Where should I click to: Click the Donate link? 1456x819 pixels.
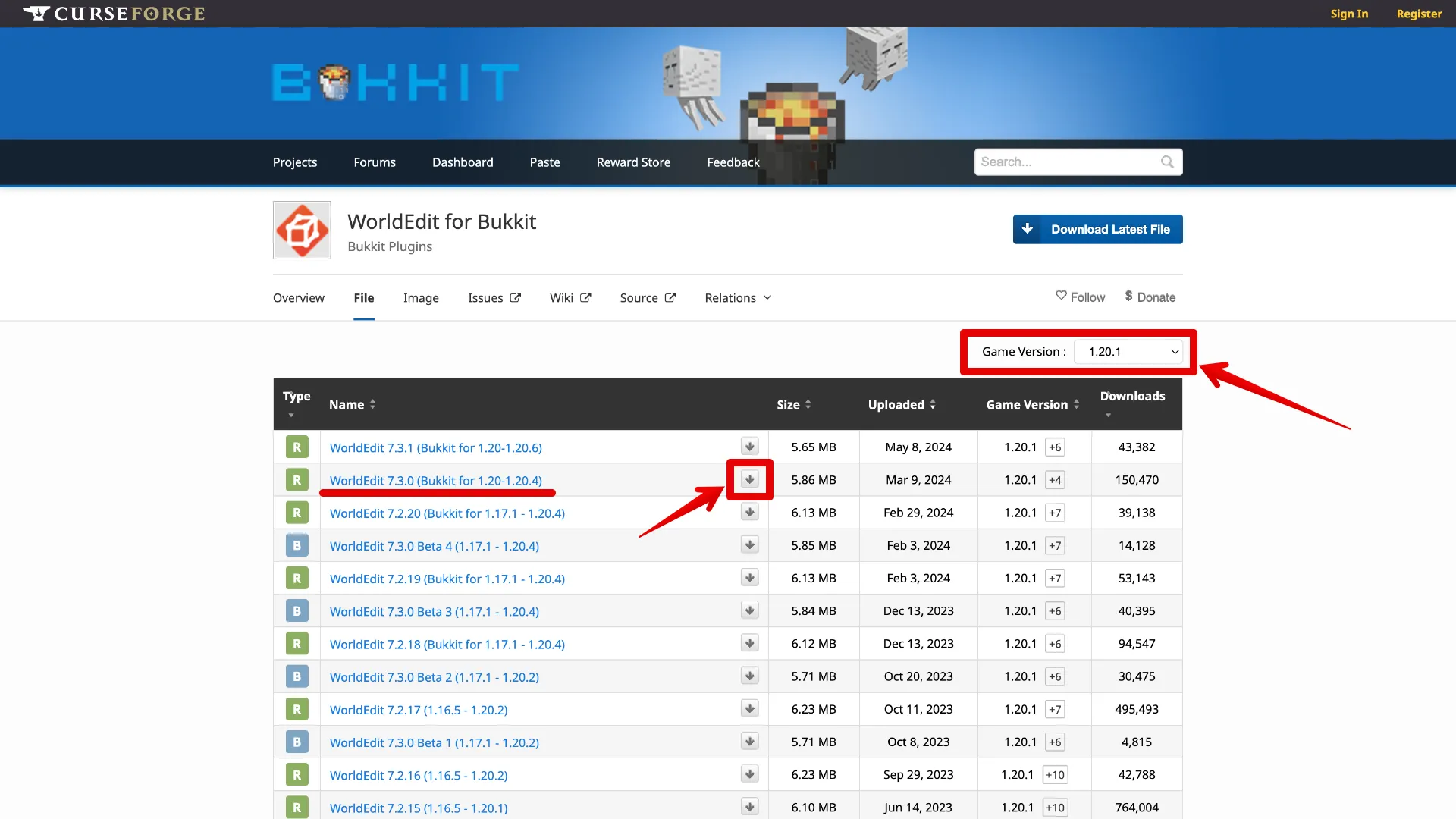coord(1150,297)
